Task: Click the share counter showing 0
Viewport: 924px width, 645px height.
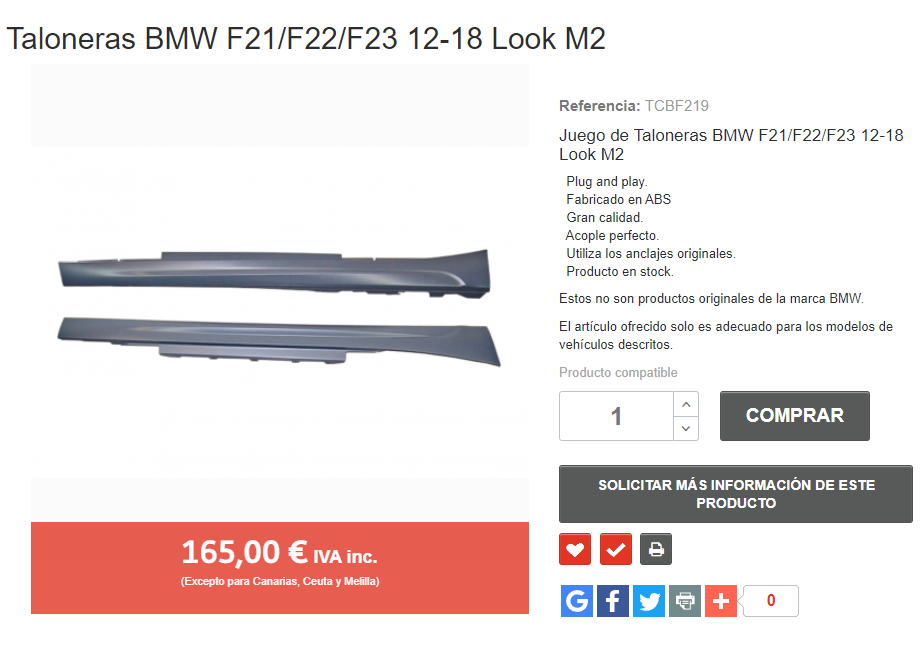Action: pos(770,601)
